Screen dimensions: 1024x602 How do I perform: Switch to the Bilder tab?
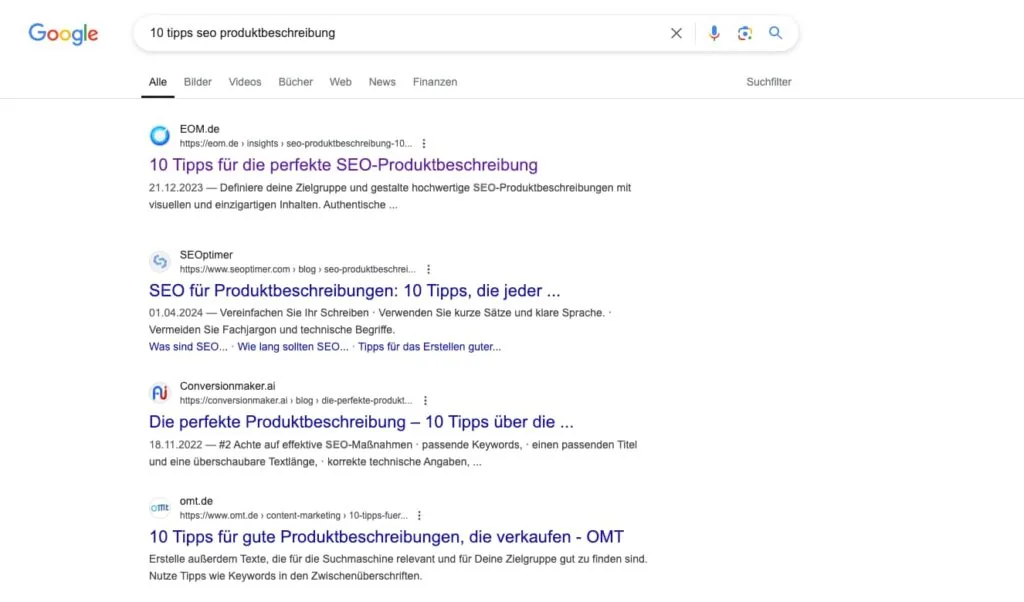[x=198, y=82]
